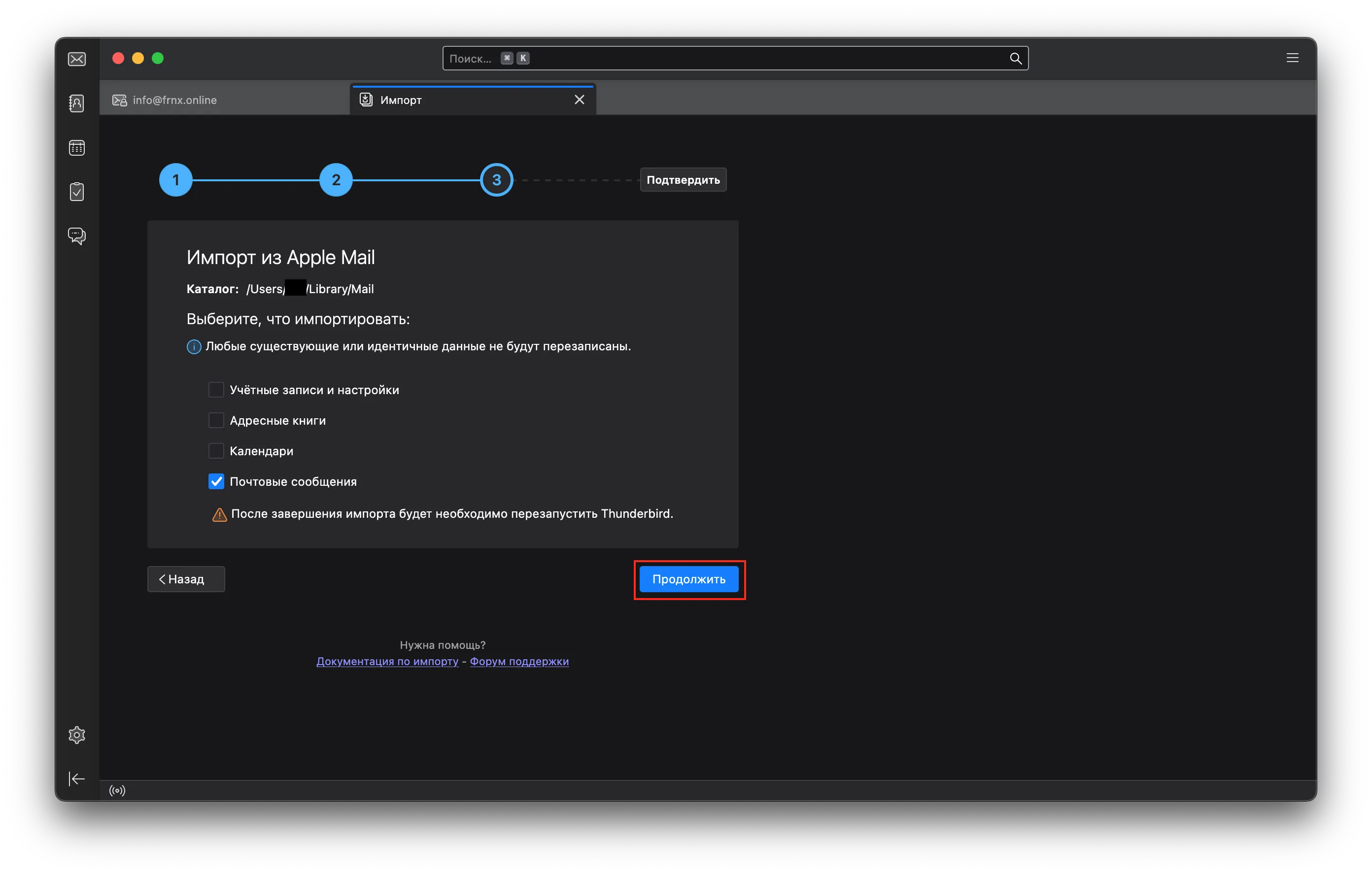Collapse the spaces toolbar arrow icon
The height and width of the screenshot is (874, 1372).
[x=77, y=779]
